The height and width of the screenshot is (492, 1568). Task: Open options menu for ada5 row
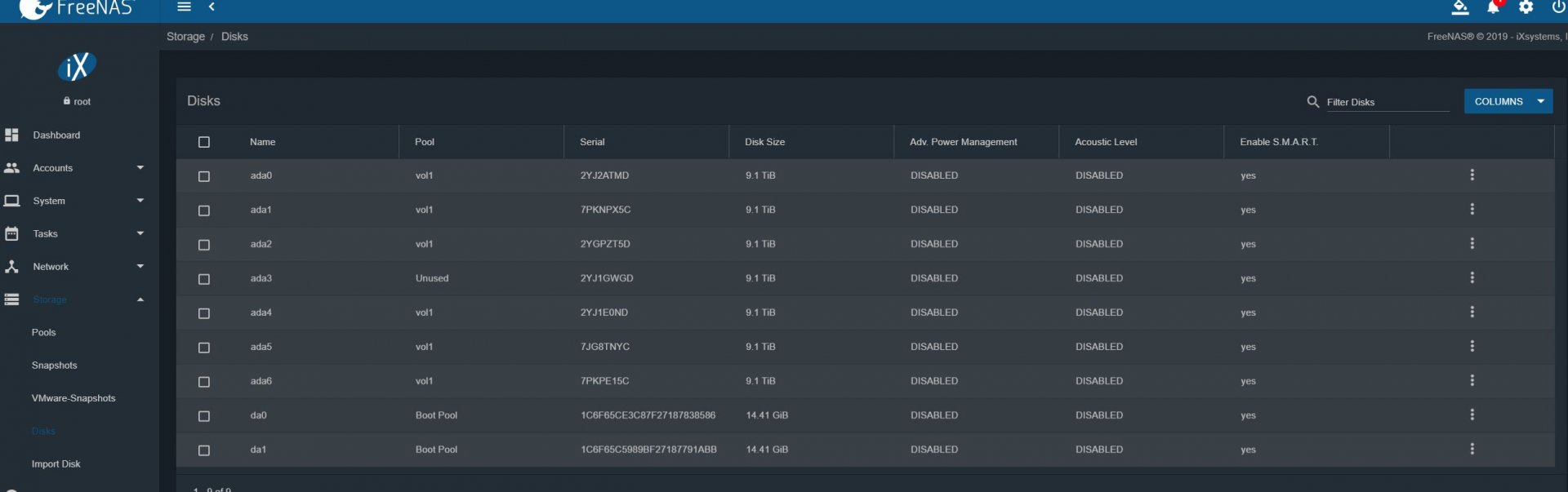[x=1472, y=347]
